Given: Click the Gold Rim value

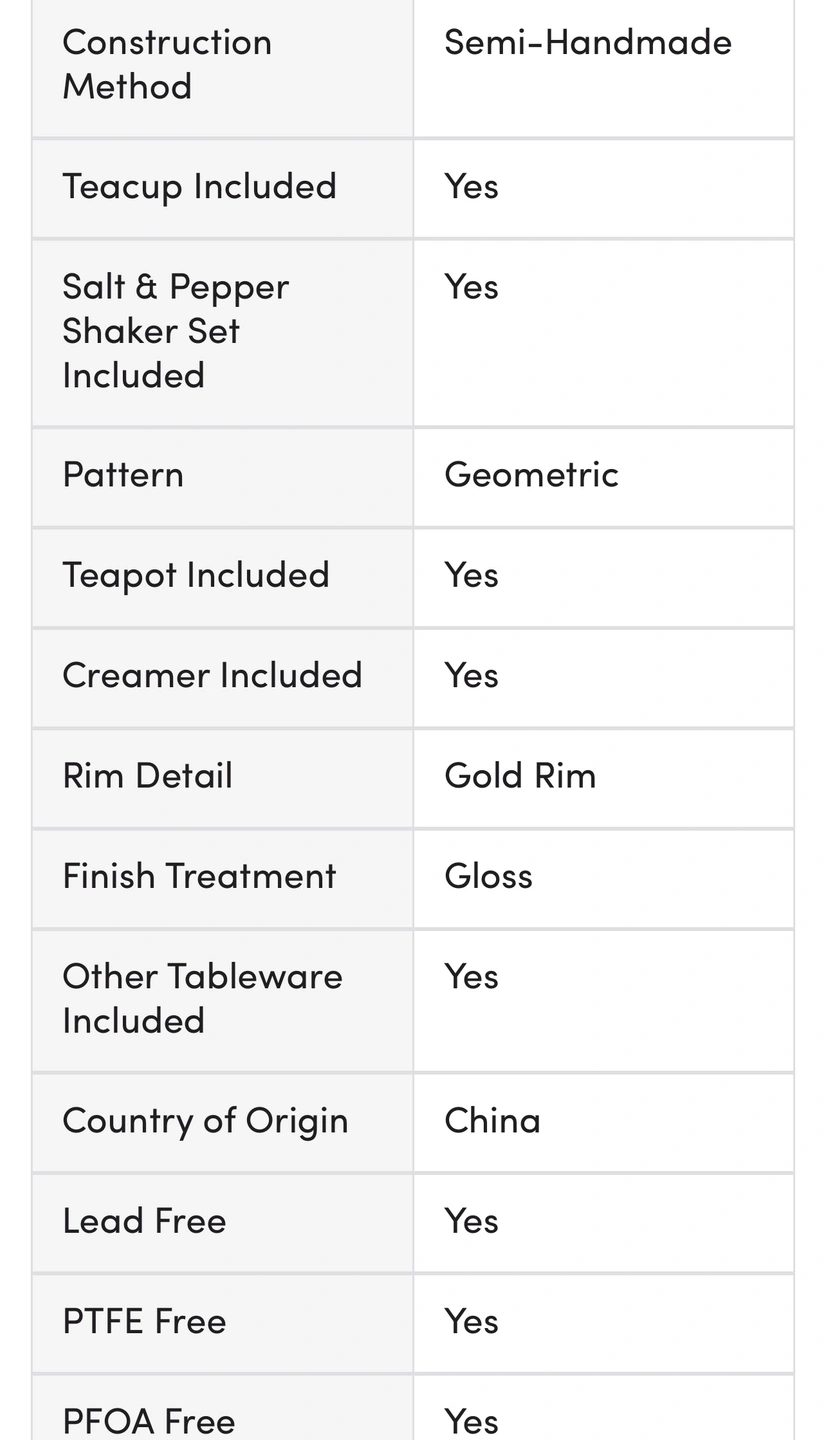Looking at the screenshot, I should tap(520, 775).
